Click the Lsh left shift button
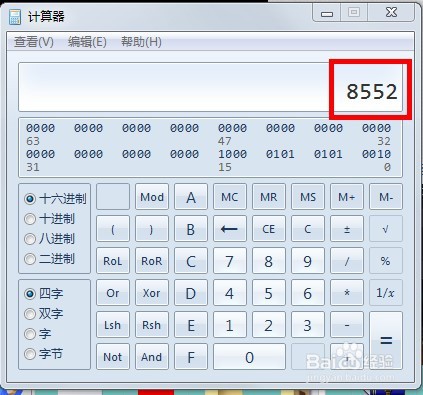 (x=113, y=325)
